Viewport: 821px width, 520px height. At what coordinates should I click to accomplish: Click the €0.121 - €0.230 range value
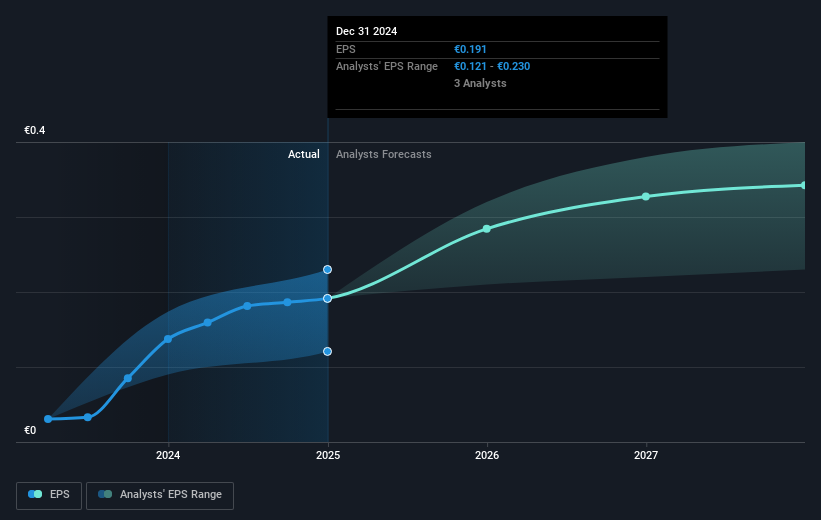pyautogui.click(x=492, y=67)
